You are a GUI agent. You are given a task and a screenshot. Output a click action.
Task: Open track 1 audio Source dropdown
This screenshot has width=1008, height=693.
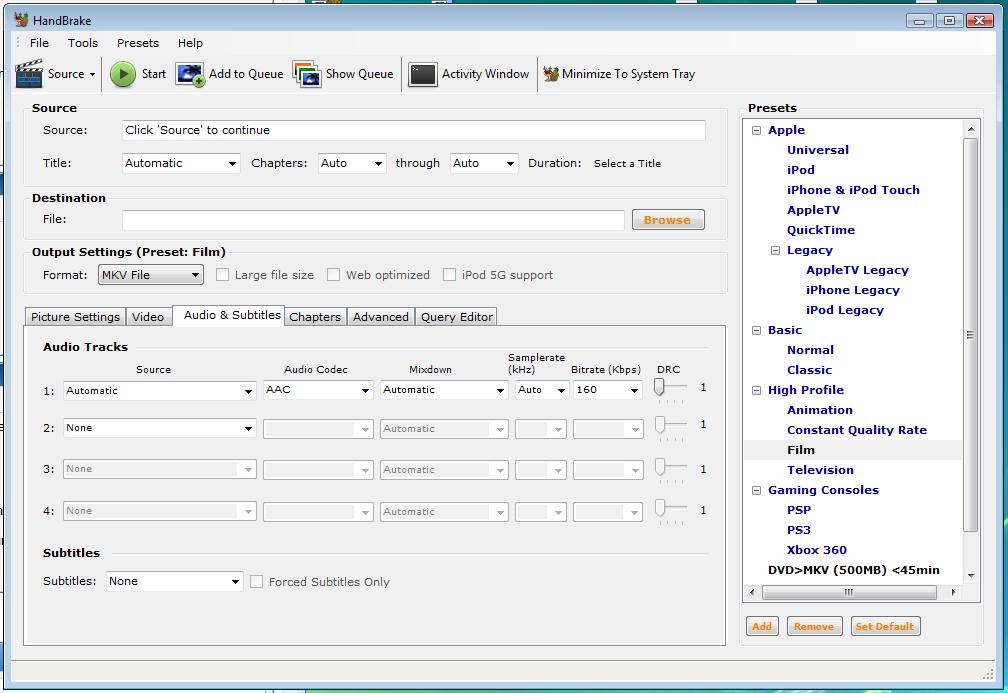(x=159, y=390)
